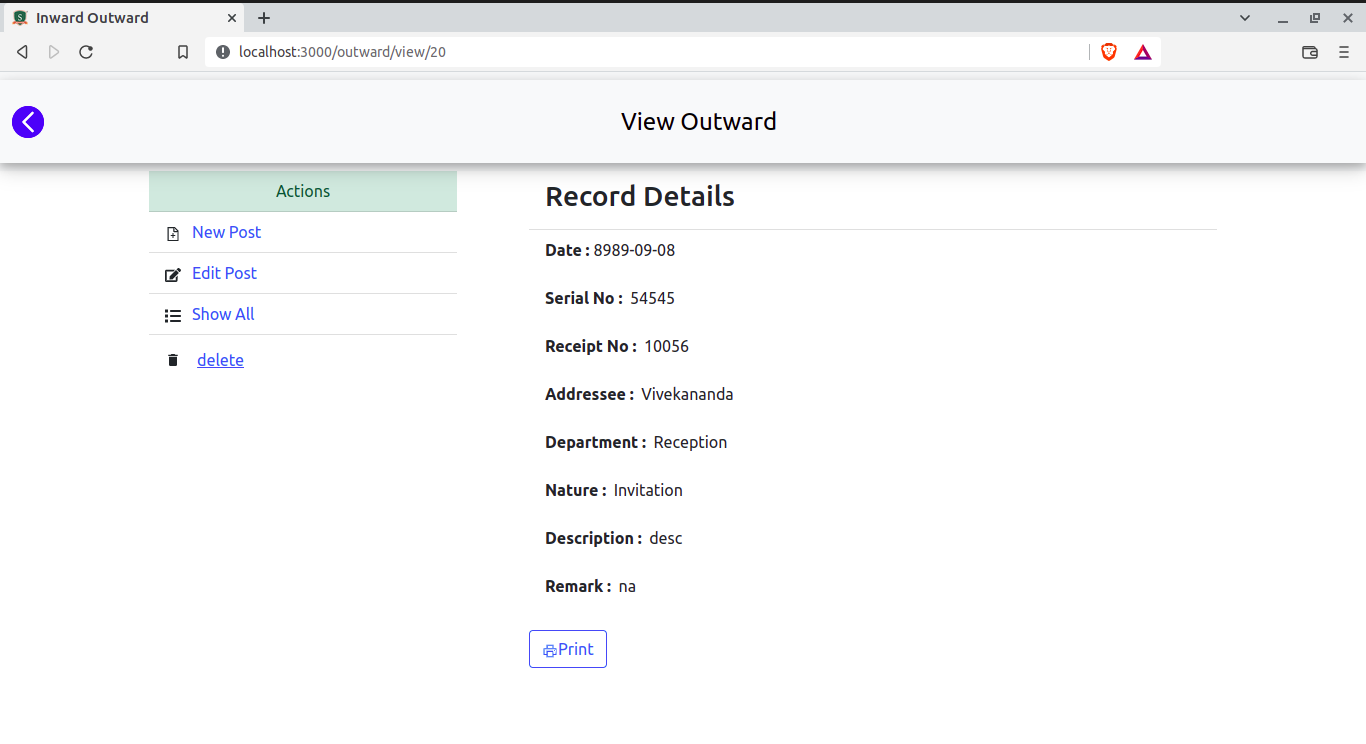Image resolution: width=1366 pixels, height=744 pixels.
Task: Click the New Post file icon
Action: point(173,233)
